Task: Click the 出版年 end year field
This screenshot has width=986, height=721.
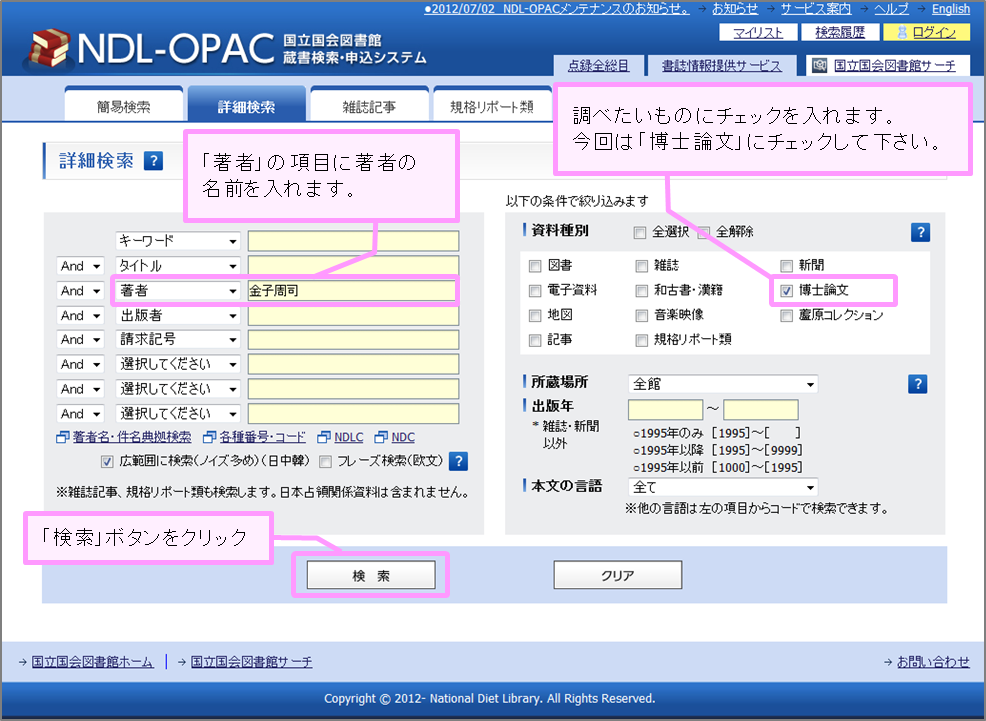Action: (761, 409)
